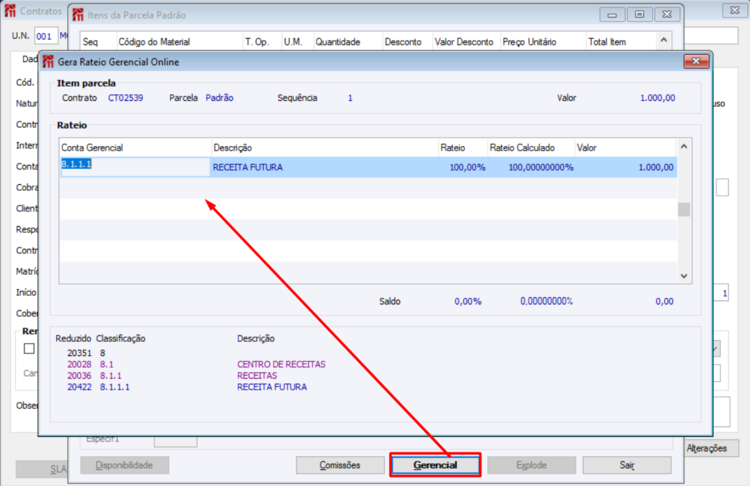The width and height of the screenshot is (750, 486).
Task: Click the Preço Unitário column header
Action: pyautogui.click(x=543, y=42)
